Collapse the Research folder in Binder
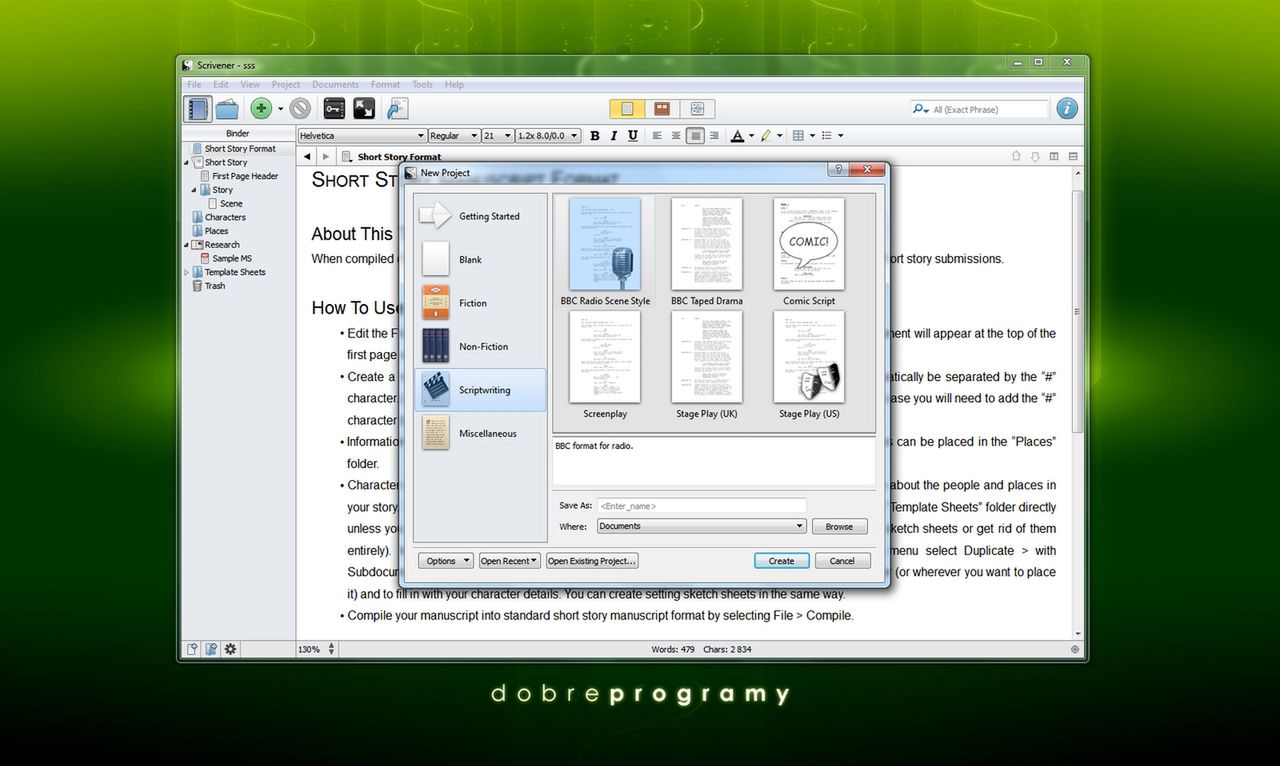This screenshot has width=1280, height=766. coord(186,245)
